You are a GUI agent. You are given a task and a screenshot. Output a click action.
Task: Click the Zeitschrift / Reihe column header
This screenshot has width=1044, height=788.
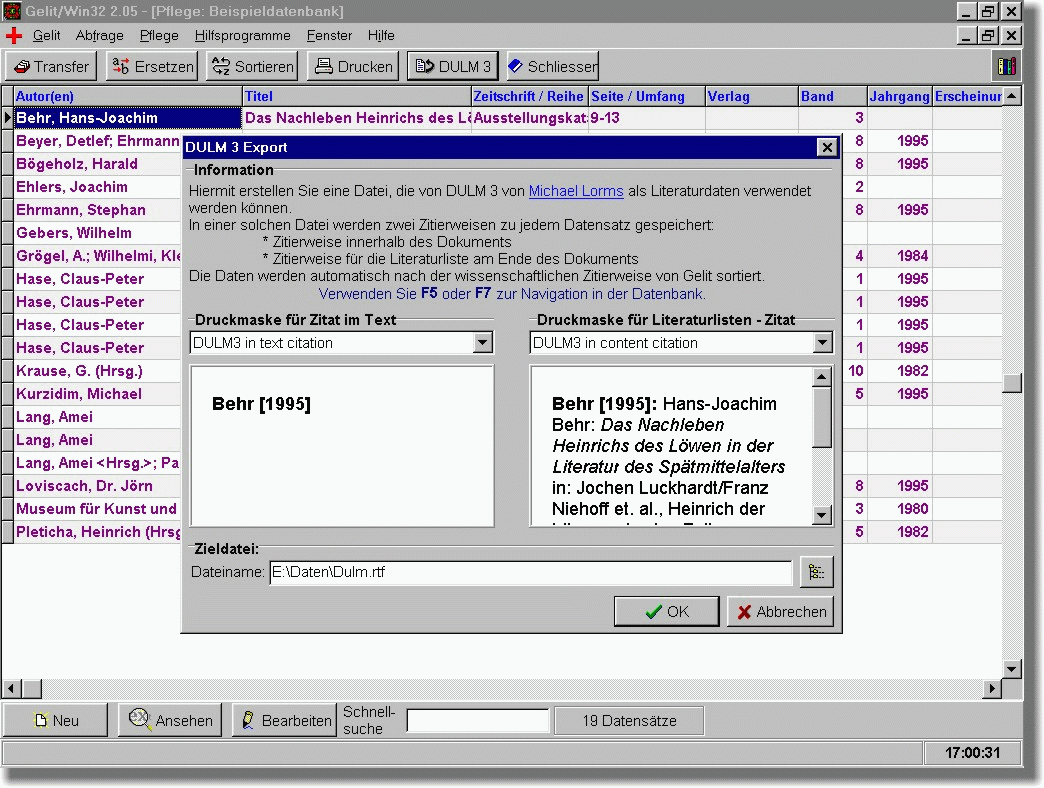530,97
